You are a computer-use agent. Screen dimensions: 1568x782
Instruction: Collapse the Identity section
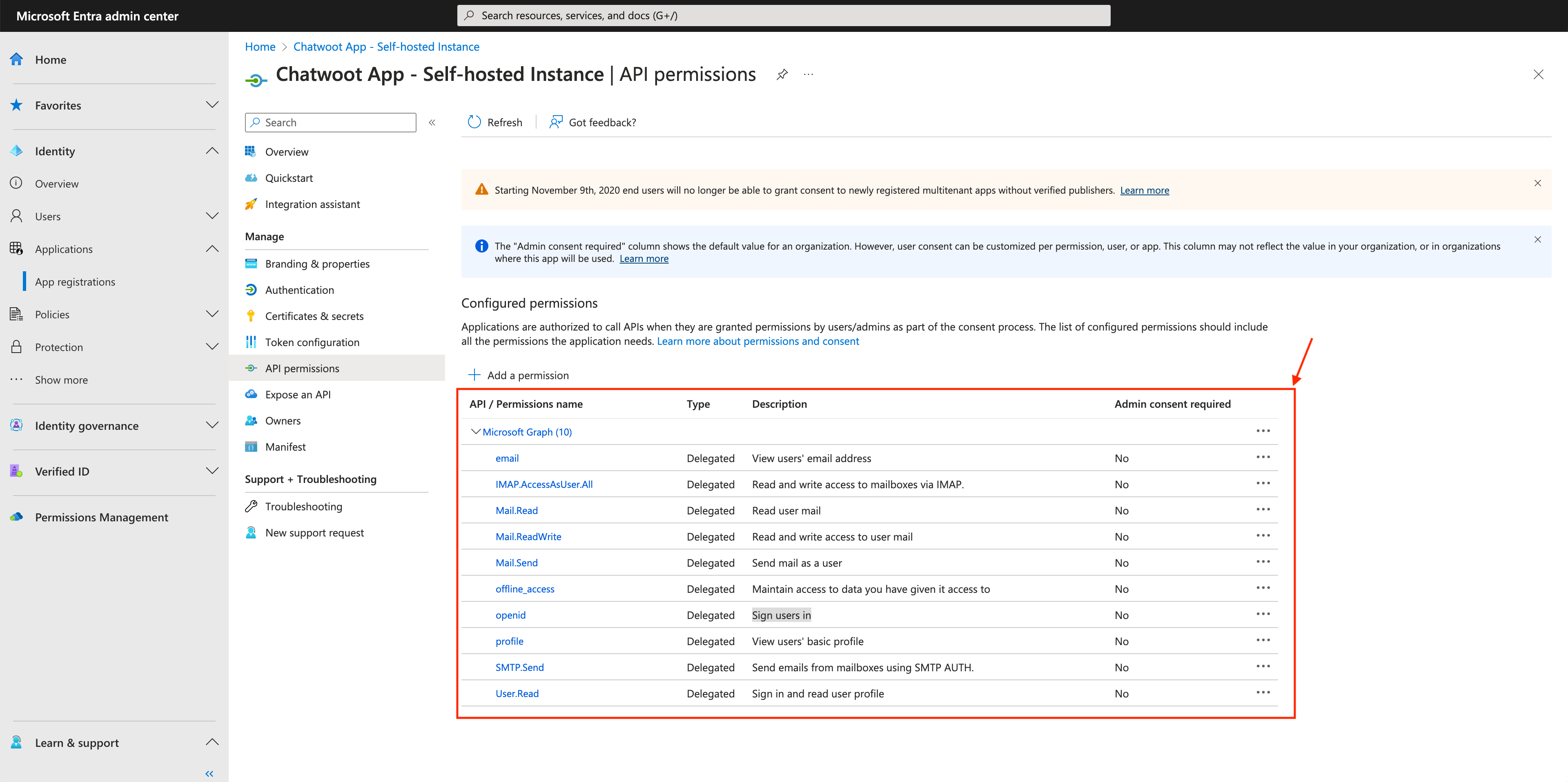pos(212,151)
